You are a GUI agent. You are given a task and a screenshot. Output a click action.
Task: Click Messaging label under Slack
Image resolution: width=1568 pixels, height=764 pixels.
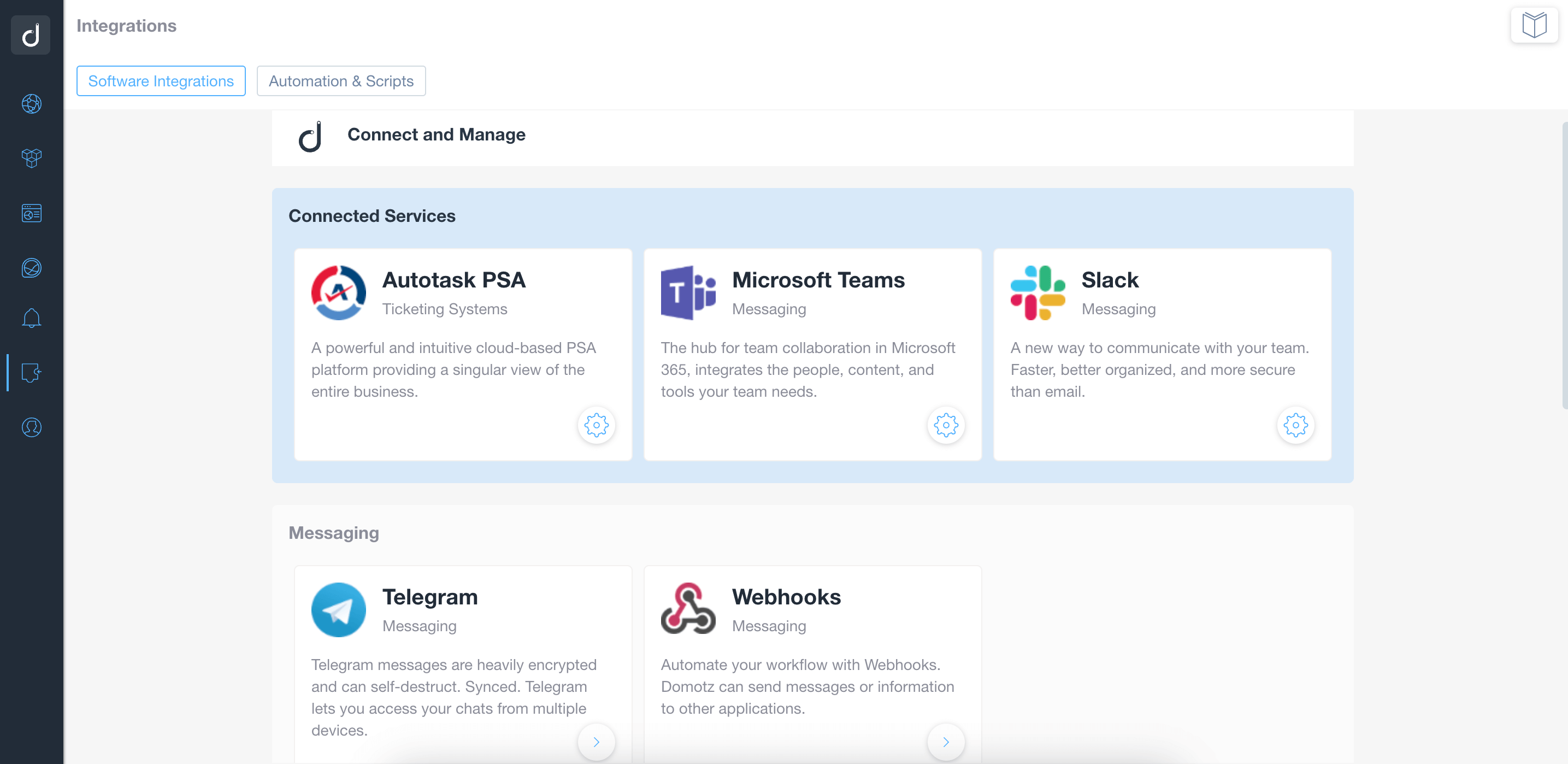1118,309
